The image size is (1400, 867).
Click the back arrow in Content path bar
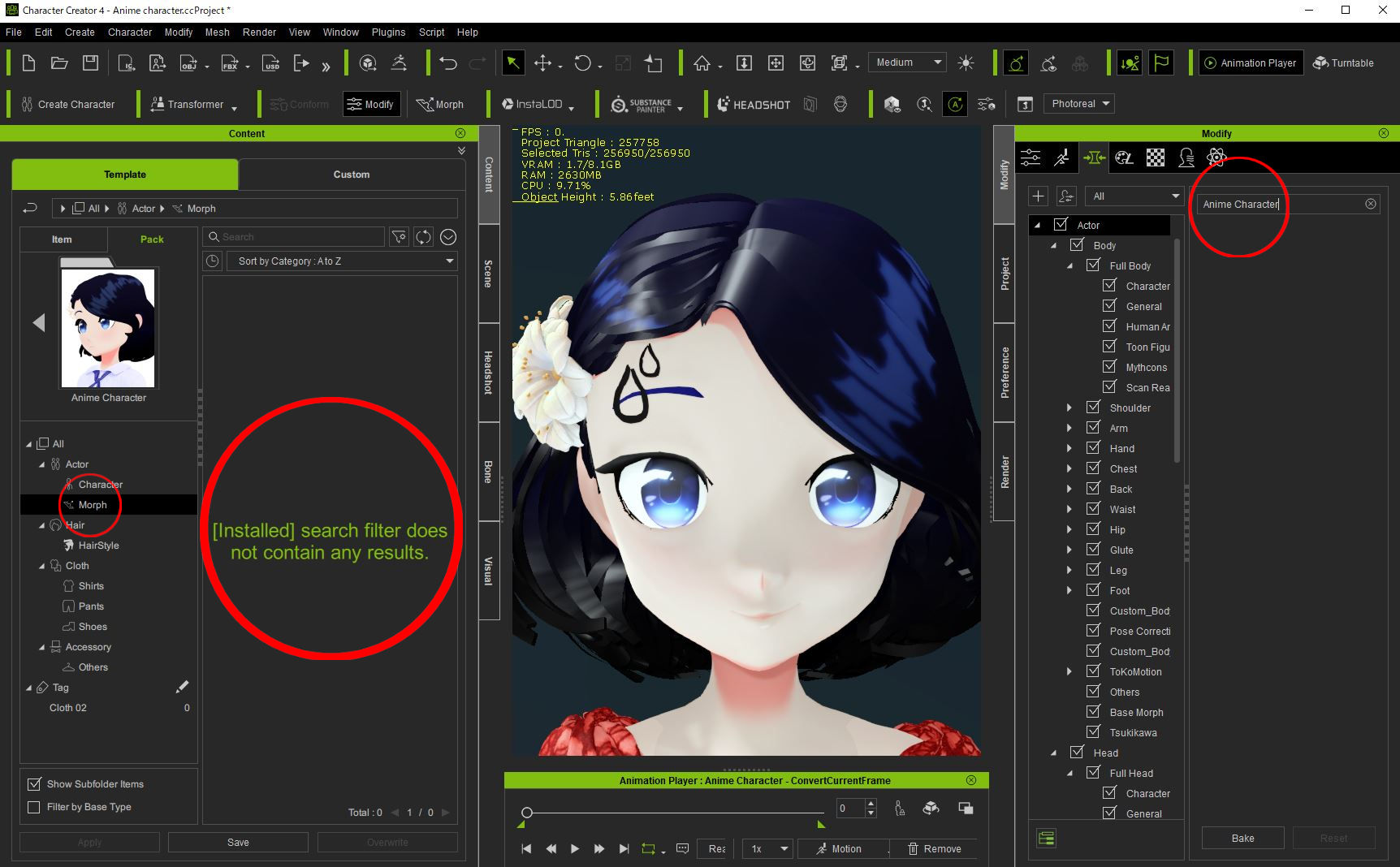click(x=30, y=209)
